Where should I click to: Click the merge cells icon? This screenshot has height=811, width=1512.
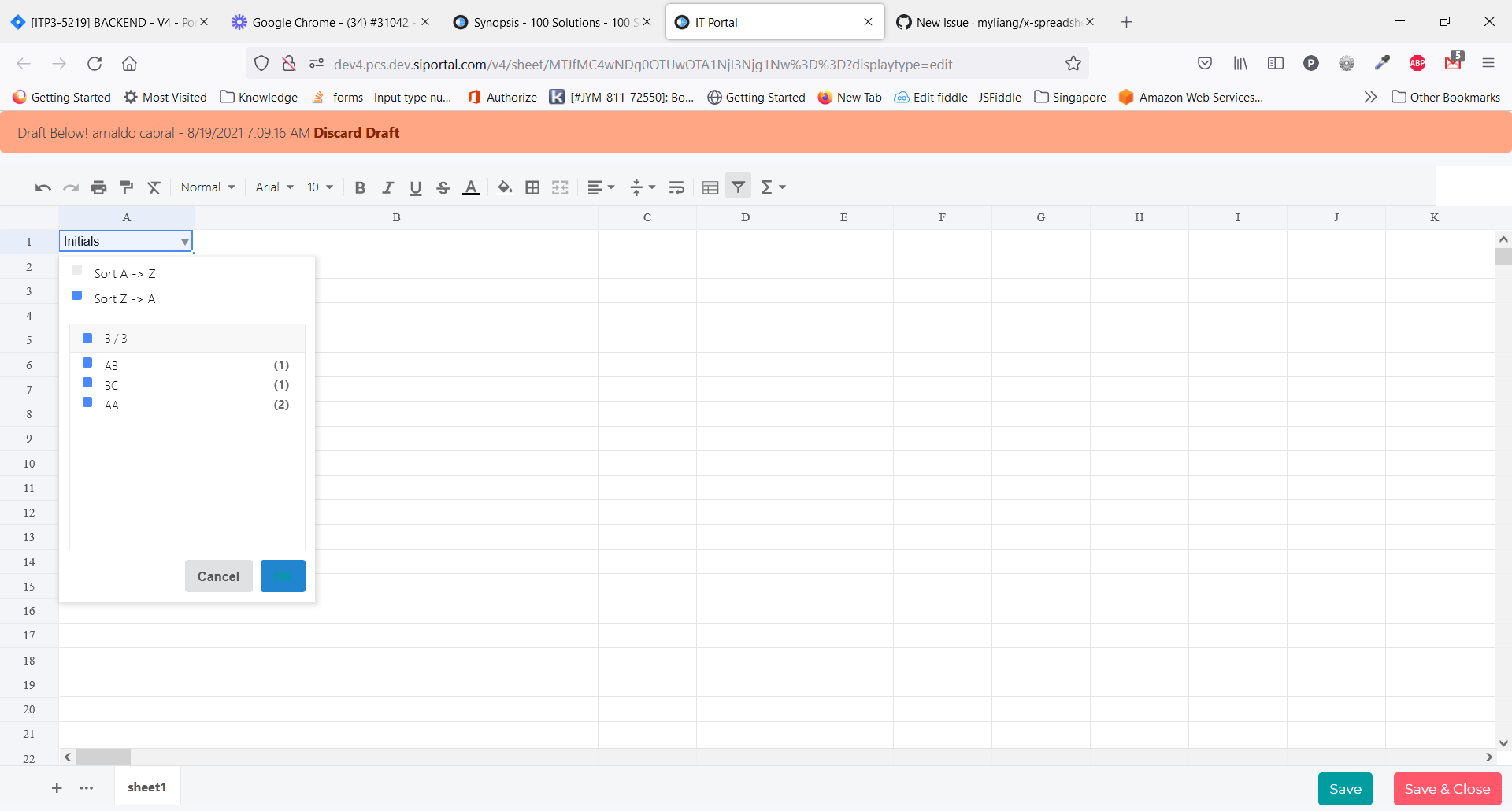pyautogui.click(x=560, y=187)
